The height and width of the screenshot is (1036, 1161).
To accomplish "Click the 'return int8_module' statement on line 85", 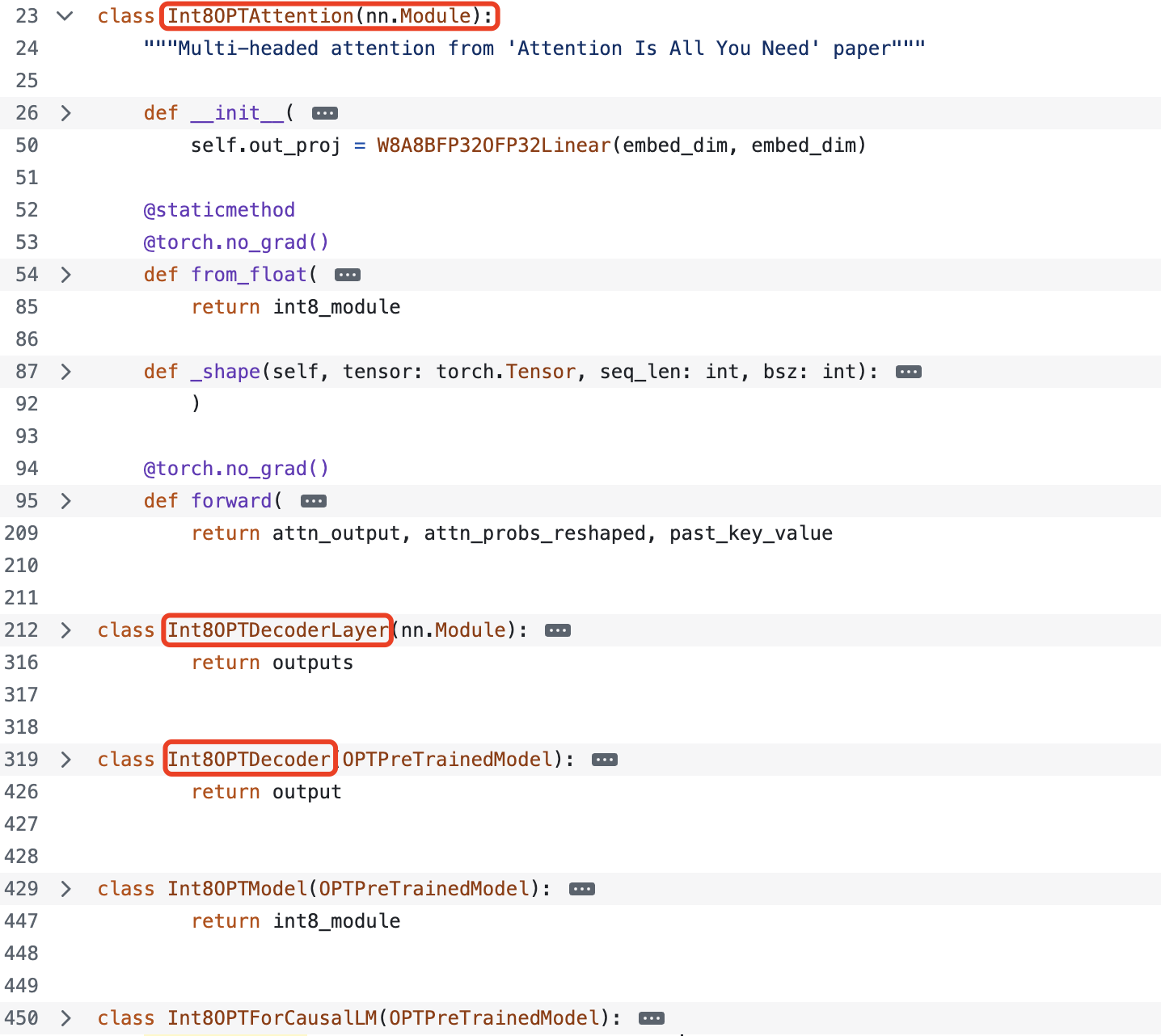I will coord(296,307).
